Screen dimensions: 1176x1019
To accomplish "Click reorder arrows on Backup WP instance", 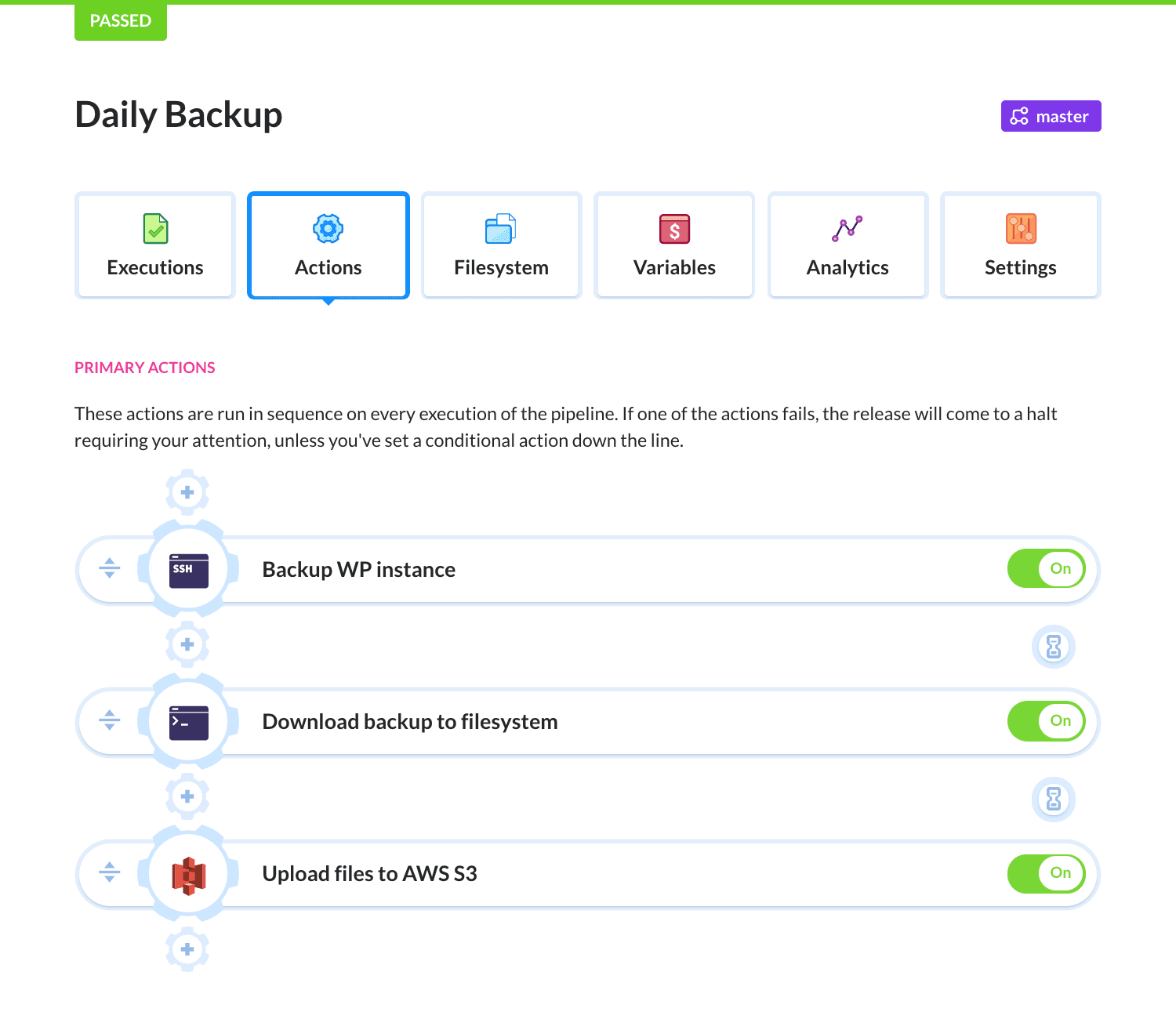I will [110, 568].
